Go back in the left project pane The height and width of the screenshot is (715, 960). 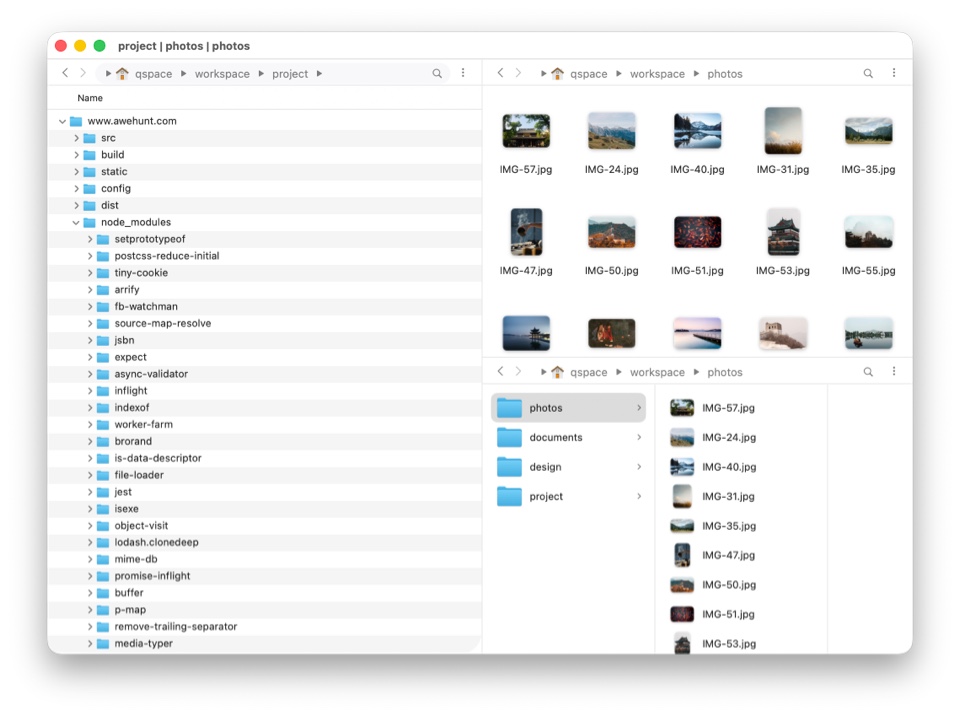pos(65,74)
